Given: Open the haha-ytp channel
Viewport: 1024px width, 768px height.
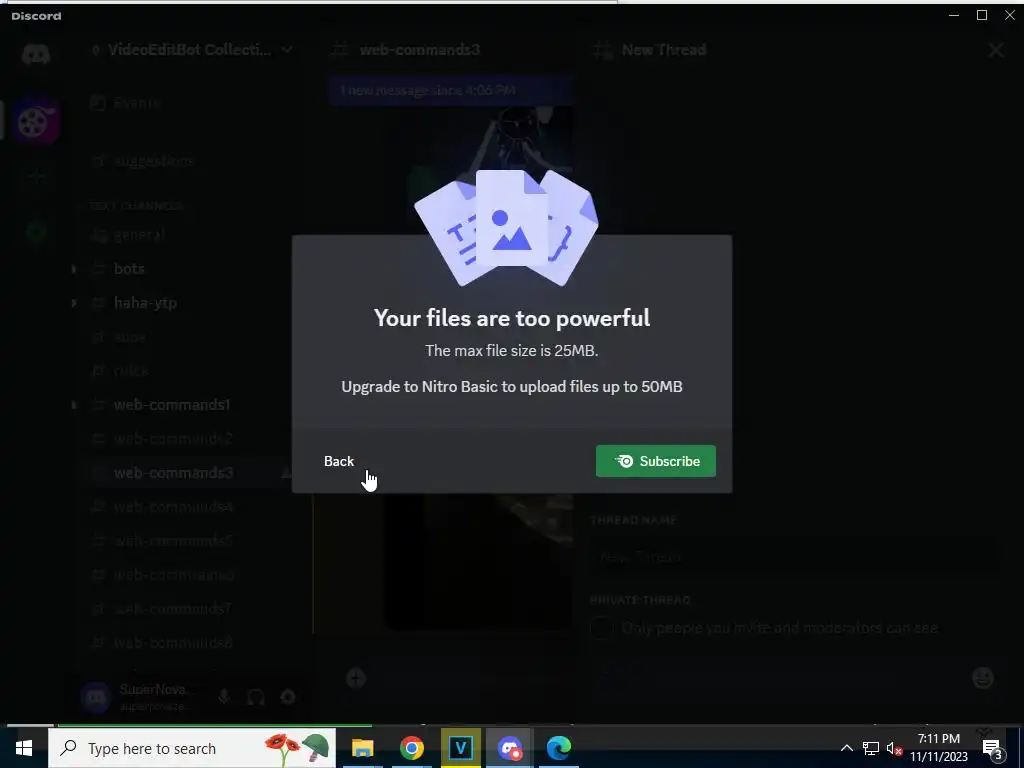Looking at the screenshot, I should pyautogui.click(x=145, y=302).
